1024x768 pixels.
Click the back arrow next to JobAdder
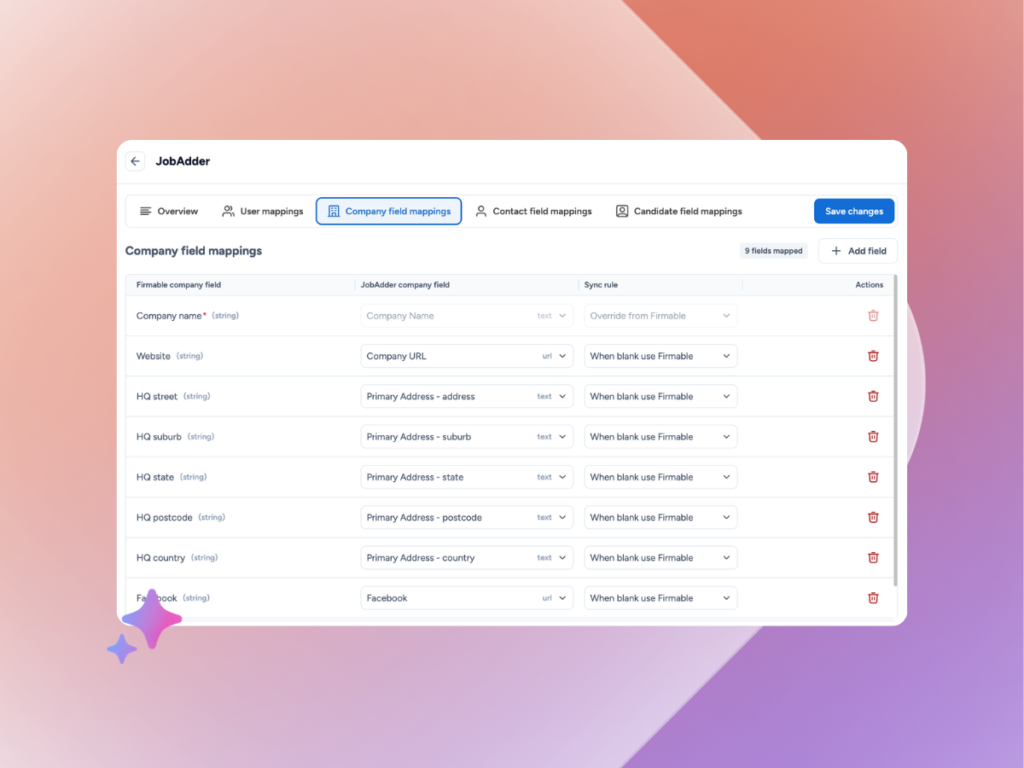[135, 161]
